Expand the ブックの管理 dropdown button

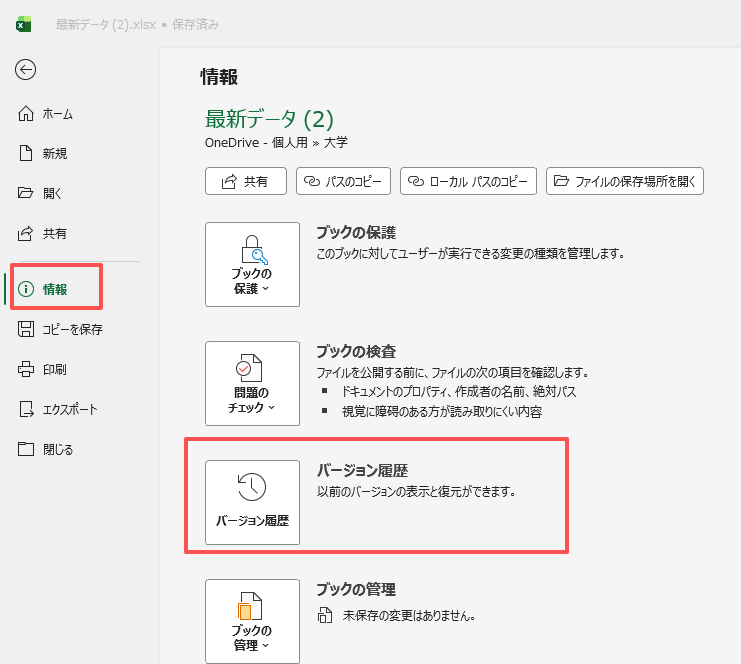pyautogui.click(x=252, y=621)
